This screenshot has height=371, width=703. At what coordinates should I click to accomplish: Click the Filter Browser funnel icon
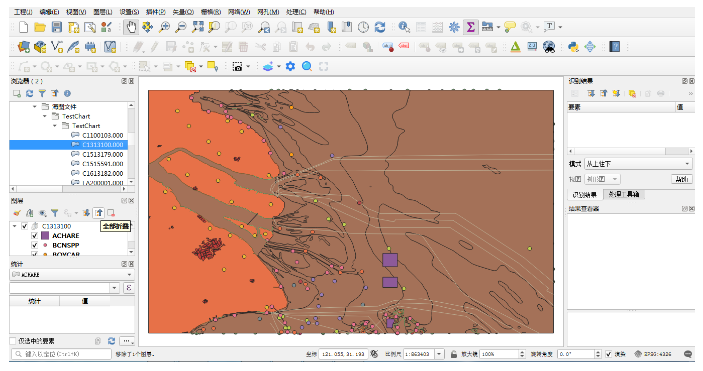pos(42,93)
